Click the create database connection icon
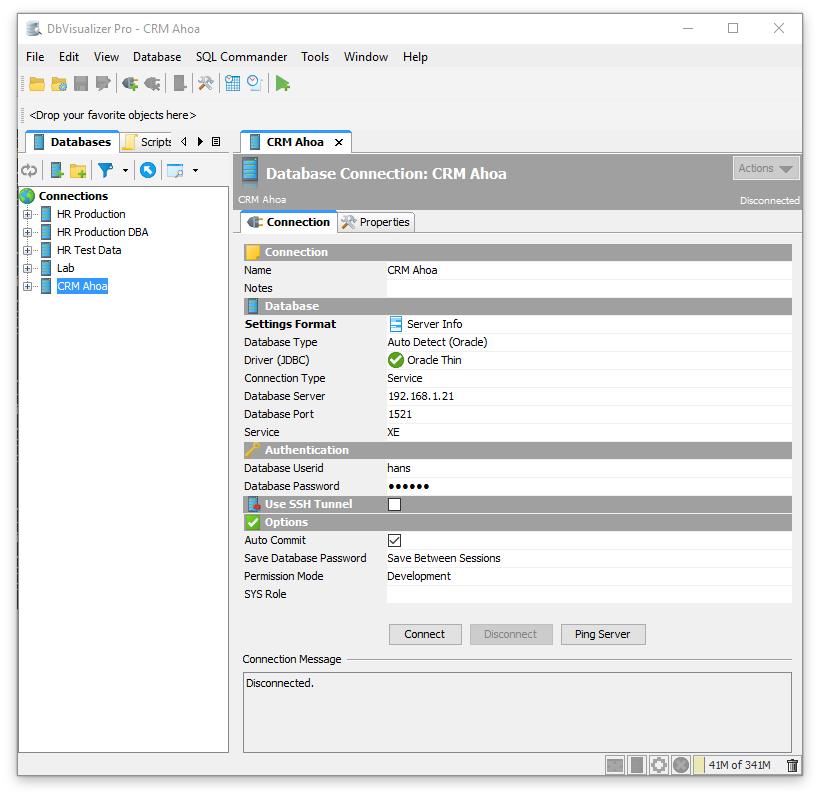The width and height of the screenshot is (820, 797). (x=57, y=171)
